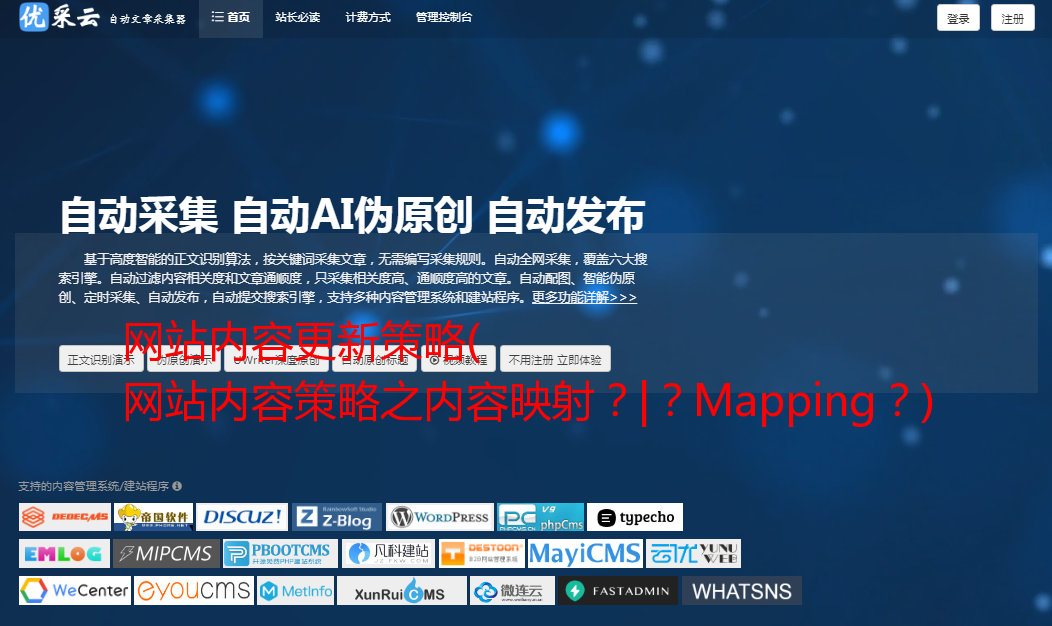Click 不用注册 立即体验 button
This screenshot has width=1052, height=626.
click(555, 359)
